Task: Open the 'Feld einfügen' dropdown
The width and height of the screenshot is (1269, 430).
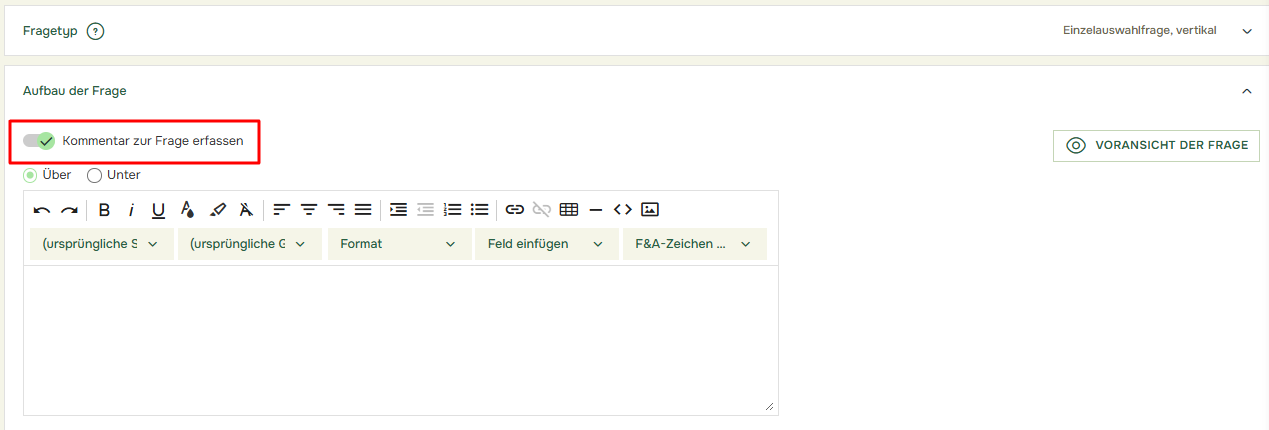Action: tap(546, 244)
